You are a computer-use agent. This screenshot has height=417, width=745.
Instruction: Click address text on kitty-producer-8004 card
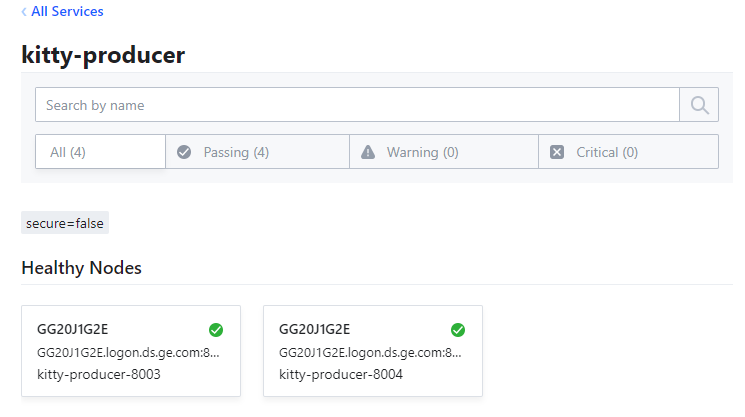pyautogui.click(x=370, y=352)
